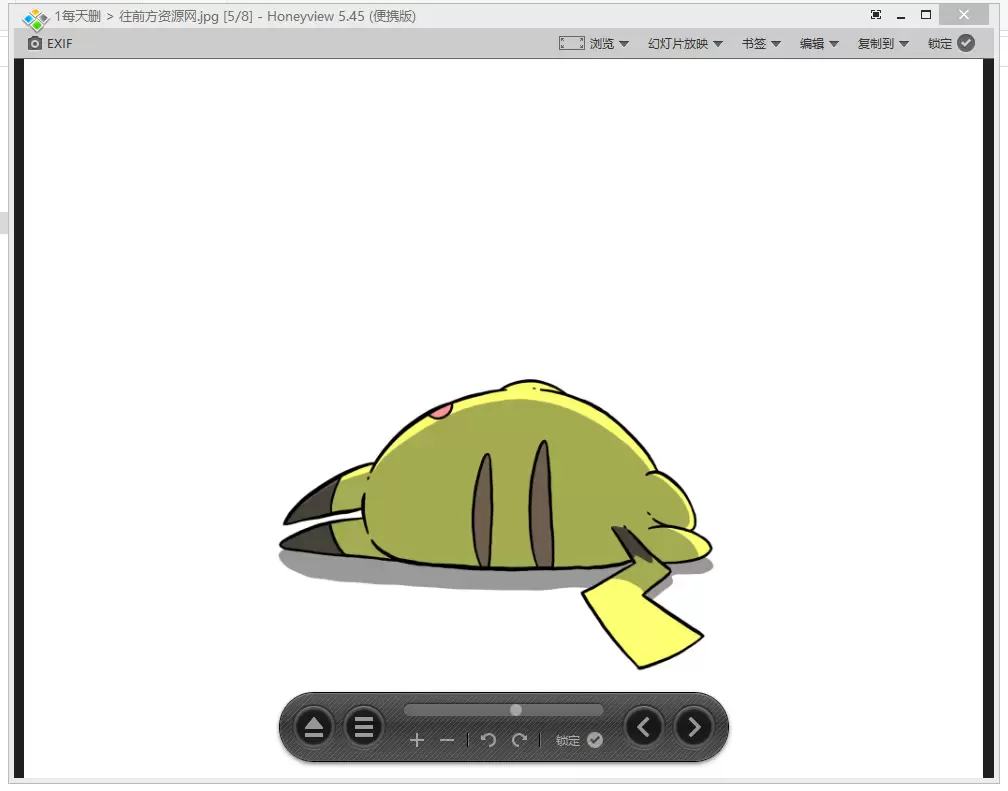Zoom out with the minus icon

click(447, 741)
